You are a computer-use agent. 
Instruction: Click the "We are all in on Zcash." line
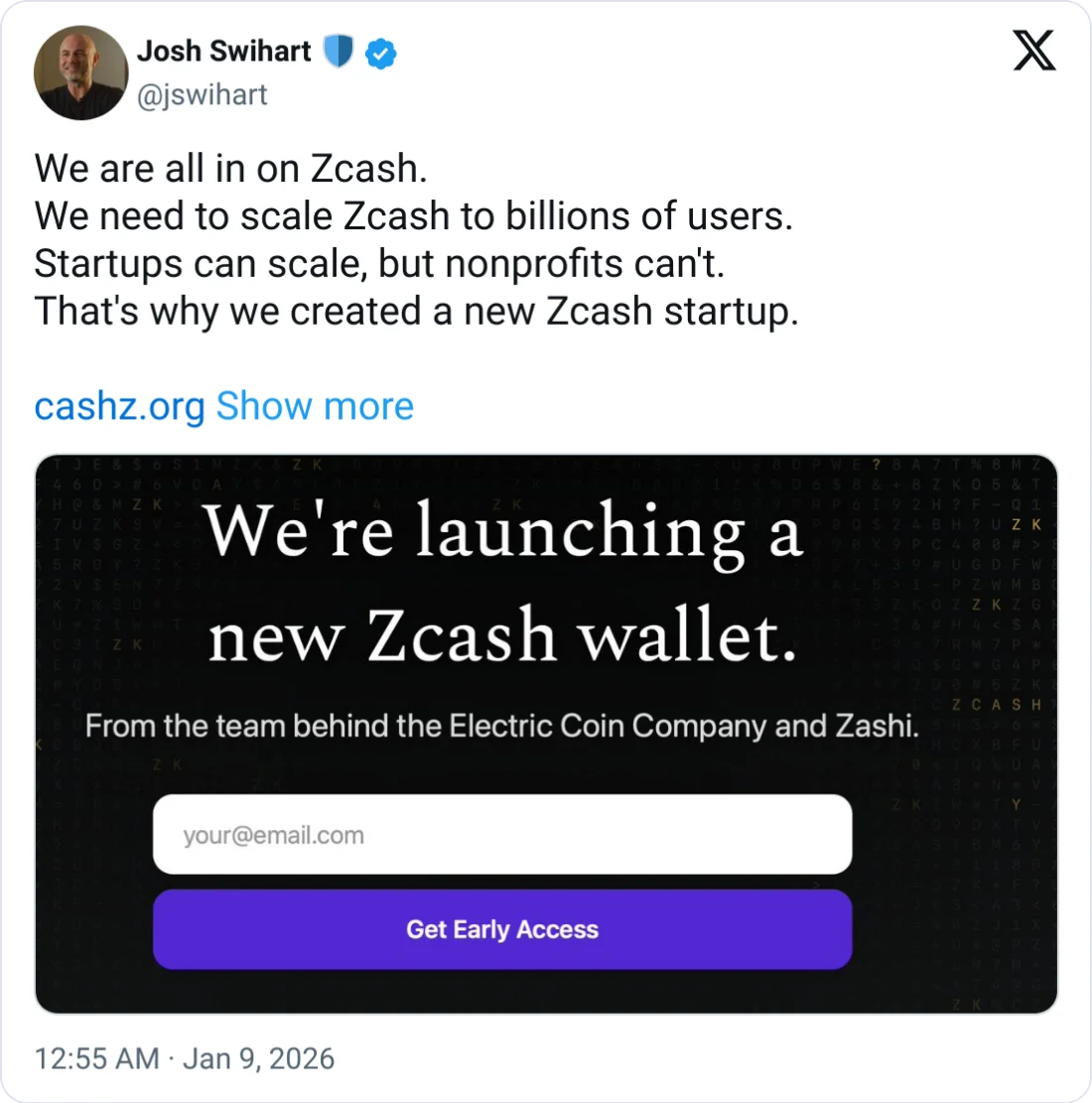[x=230, y=169]
